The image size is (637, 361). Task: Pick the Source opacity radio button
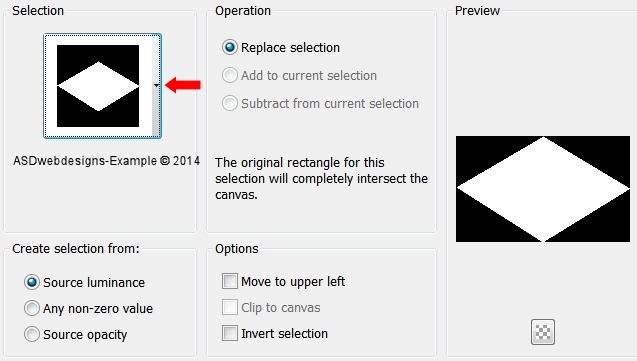32,334
